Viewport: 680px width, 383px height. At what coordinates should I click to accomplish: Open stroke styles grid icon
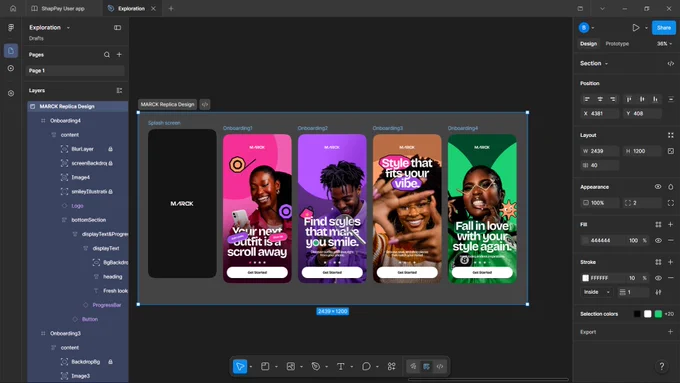[658, 262]
